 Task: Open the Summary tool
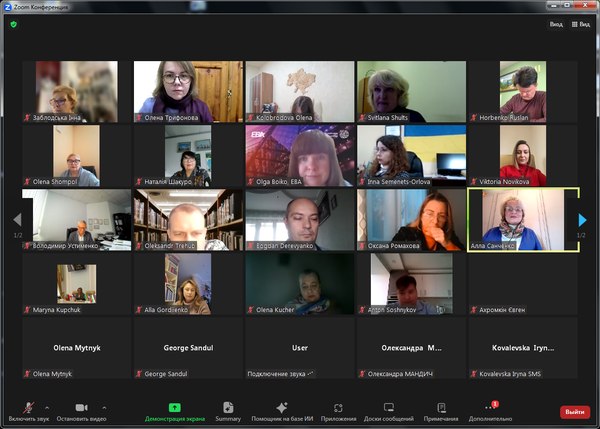(228, 408)
